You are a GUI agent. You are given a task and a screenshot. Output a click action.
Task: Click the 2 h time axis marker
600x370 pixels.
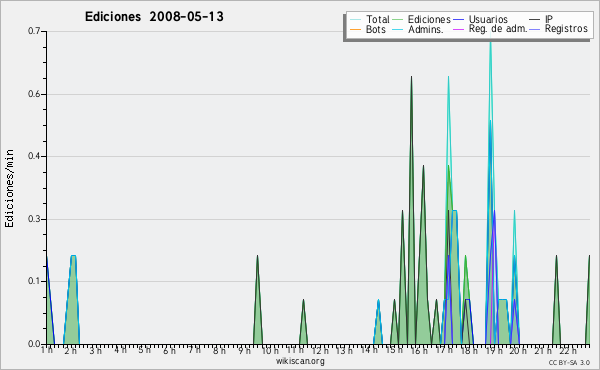click(70, 350)
